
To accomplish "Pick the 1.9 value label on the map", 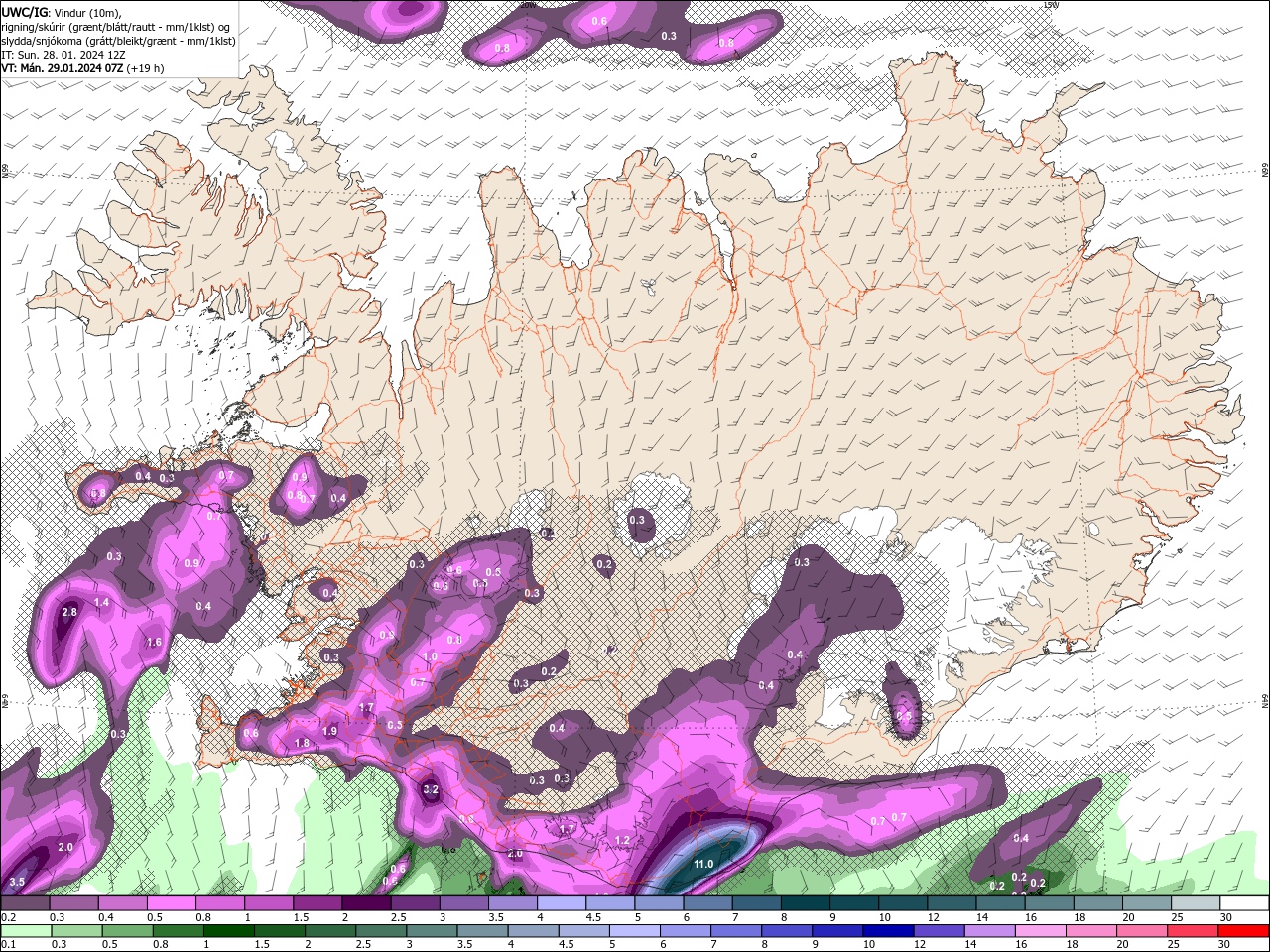I will (x=330, y=731).
